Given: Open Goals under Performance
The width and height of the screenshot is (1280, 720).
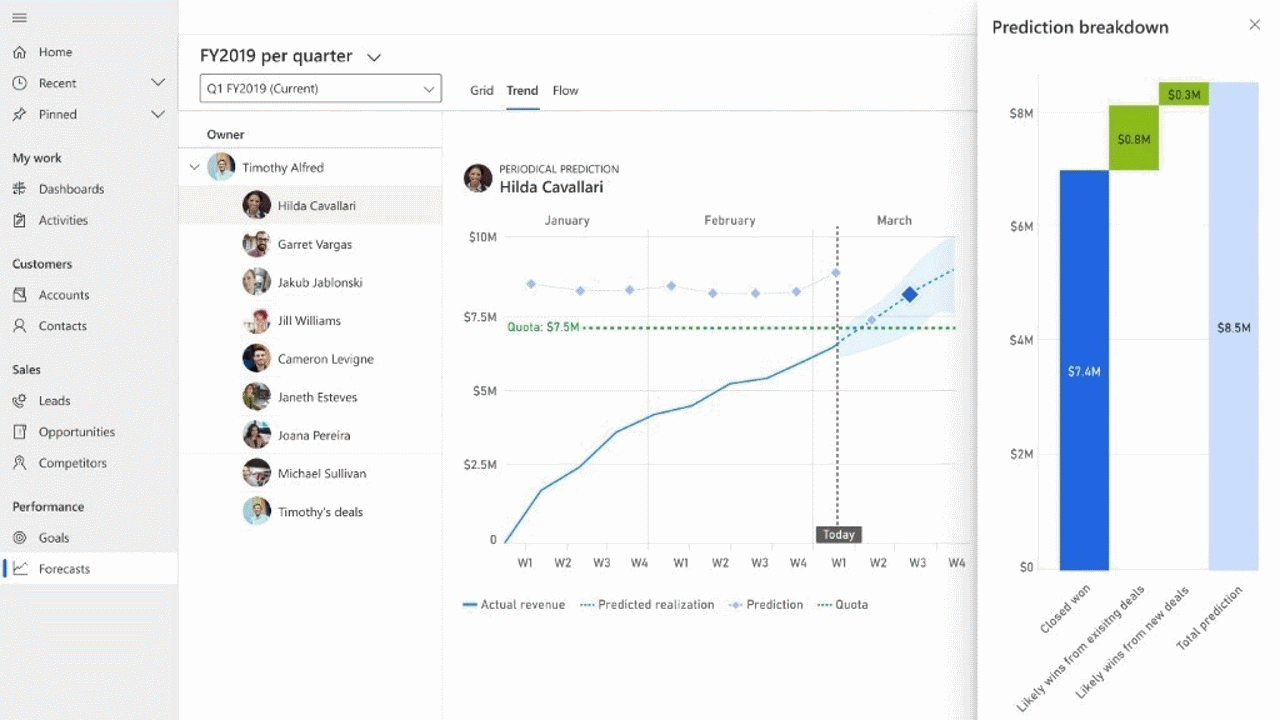Looking at the screenshot, I should 54,538.
